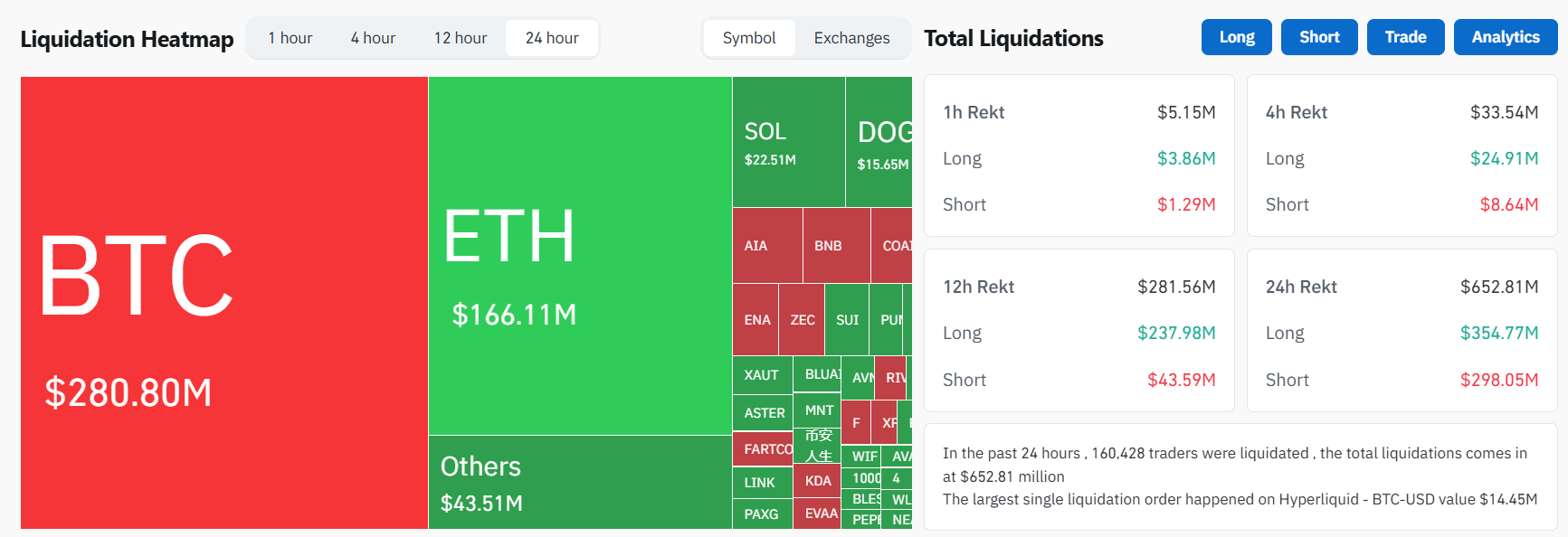Toggle heatmap view to Exchanges
The height and width of the screenshot is (537, 1568).
click(851, 38)
